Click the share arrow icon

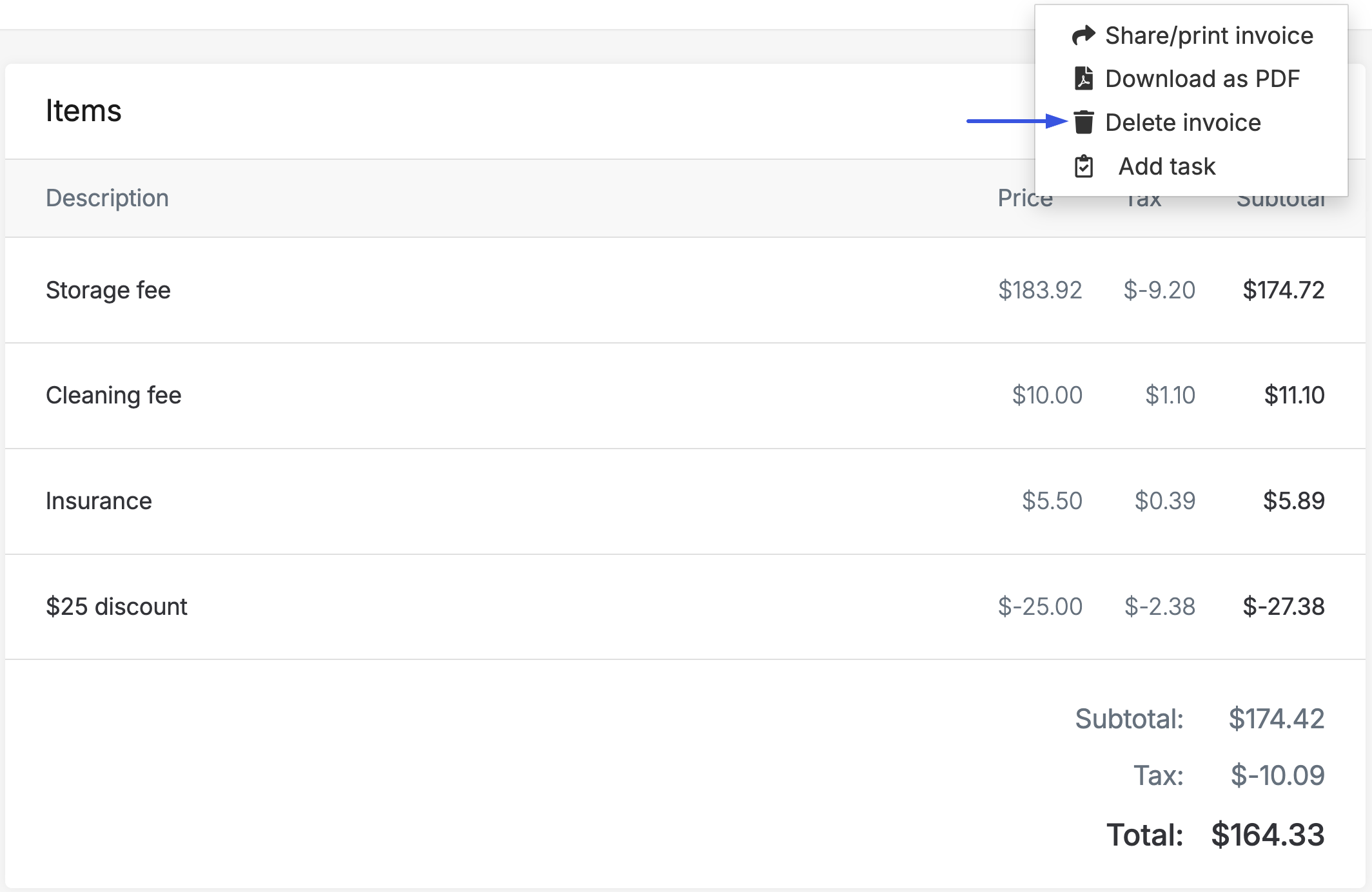(1084, 35)
